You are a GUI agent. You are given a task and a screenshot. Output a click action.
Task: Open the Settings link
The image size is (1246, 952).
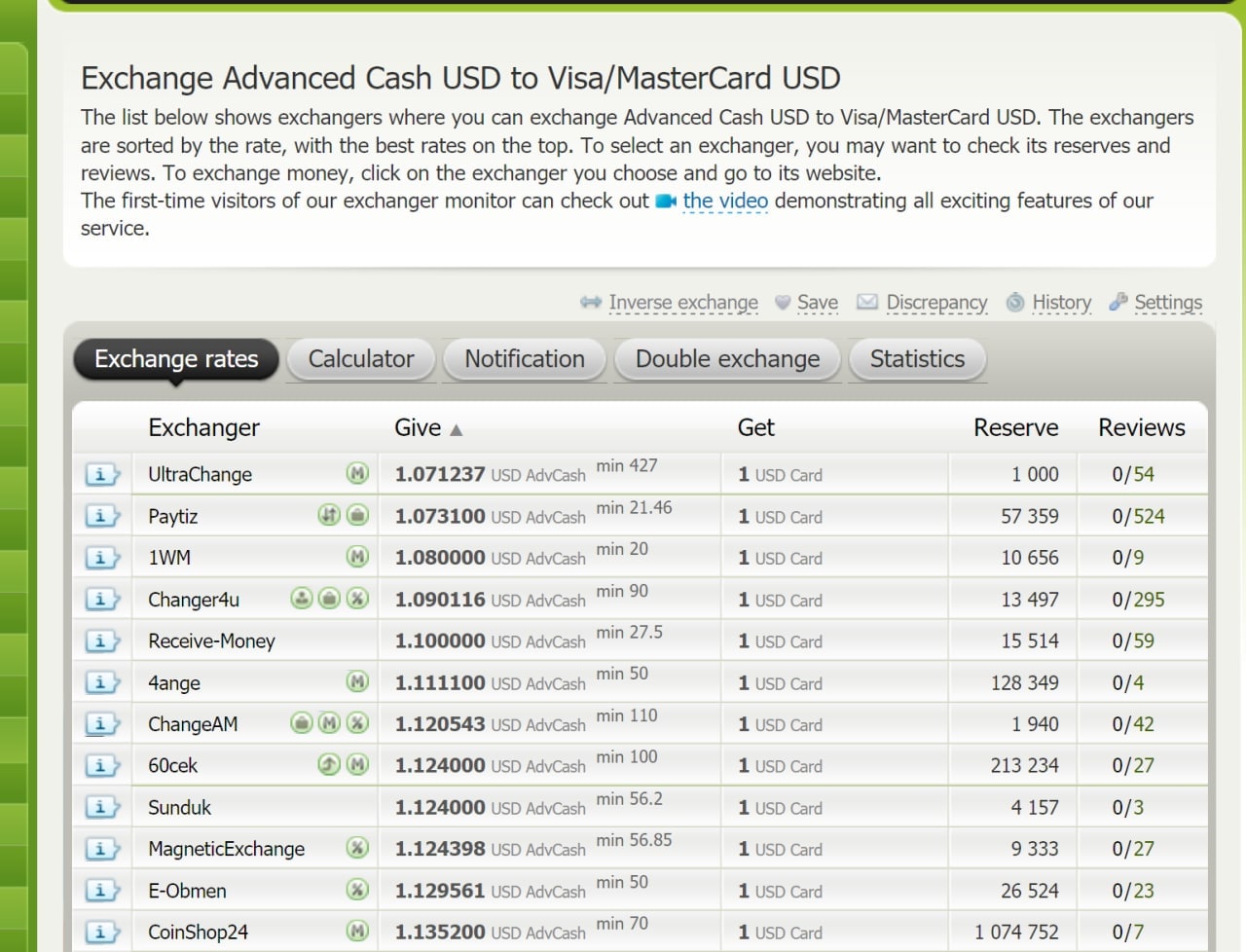[x=1168, y=303]
